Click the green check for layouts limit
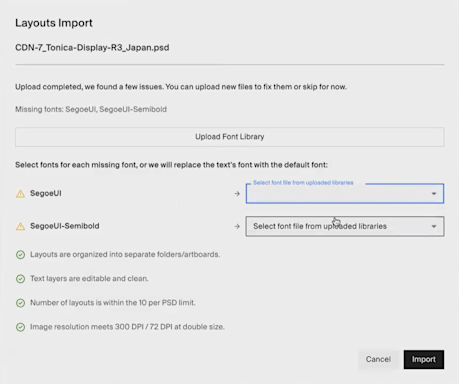The height and width of the screenshot is (384, 459). pyautogui.click(x=20, y=303)
